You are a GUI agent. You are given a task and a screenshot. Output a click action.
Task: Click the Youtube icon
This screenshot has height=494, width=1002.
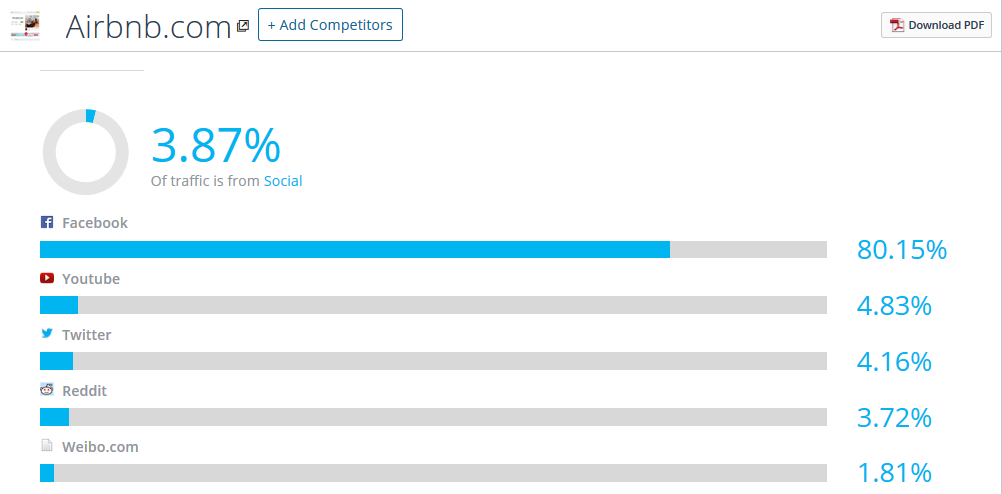tap(47, 278)
